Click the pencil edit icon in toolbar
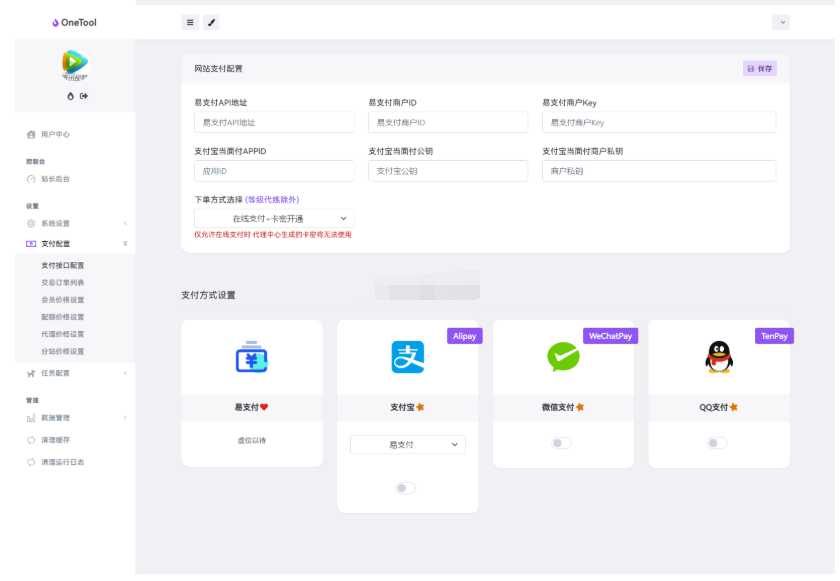 [x=211, y=21]
